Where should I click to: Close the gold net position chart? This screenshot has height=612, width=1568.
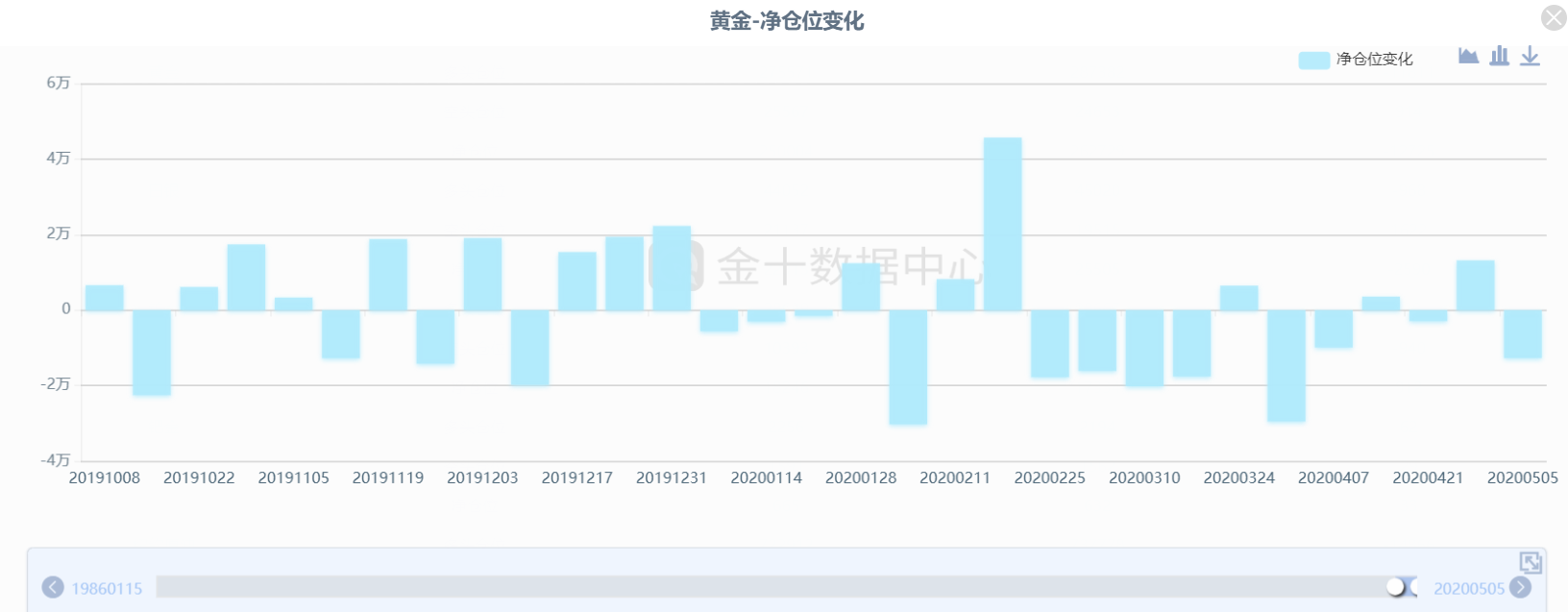pos(1553,17)
